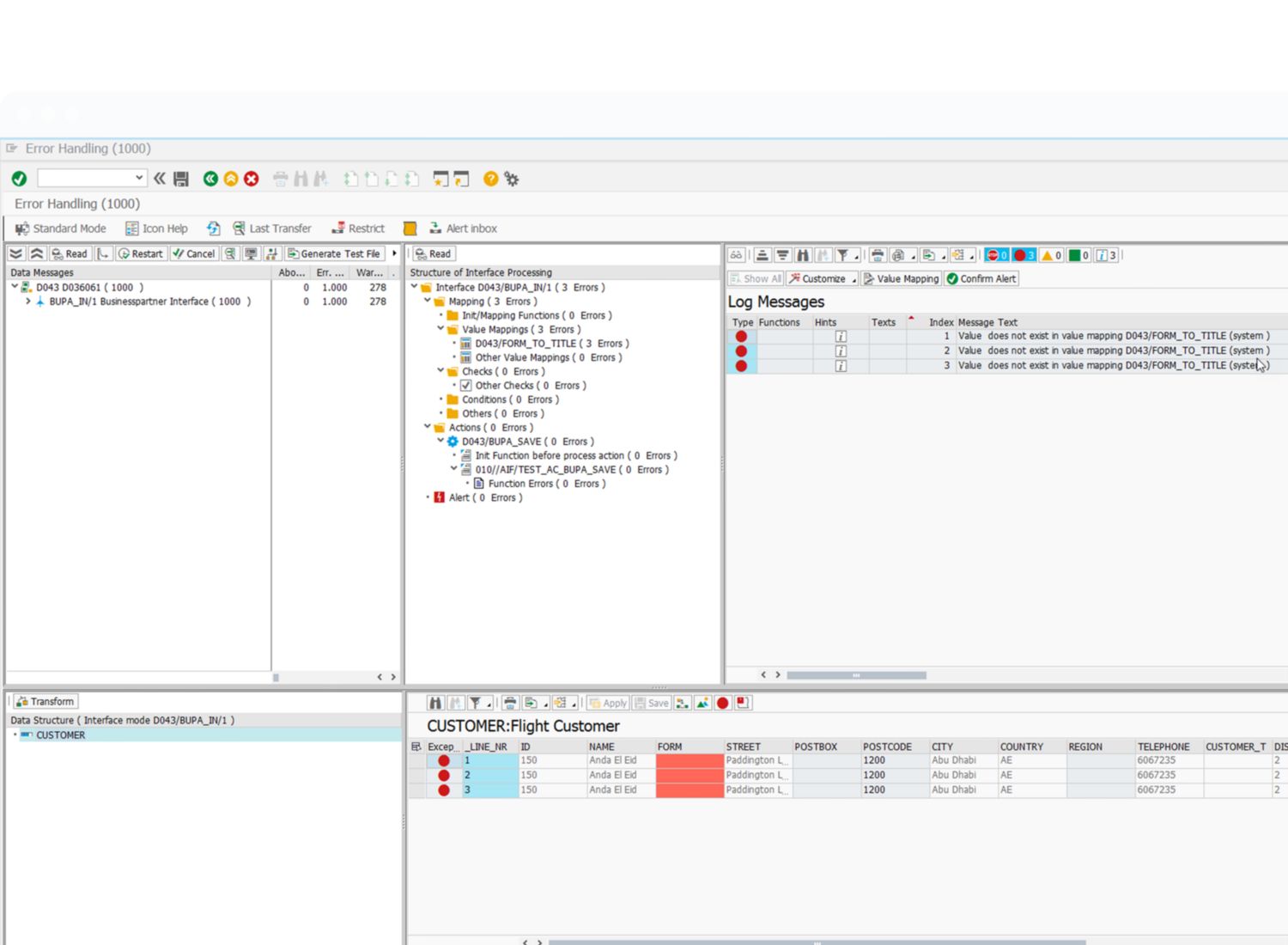Click the red error circle in customer toolbar
Viewport: 1288px width, 945px height.
click(x=723, y=703)
